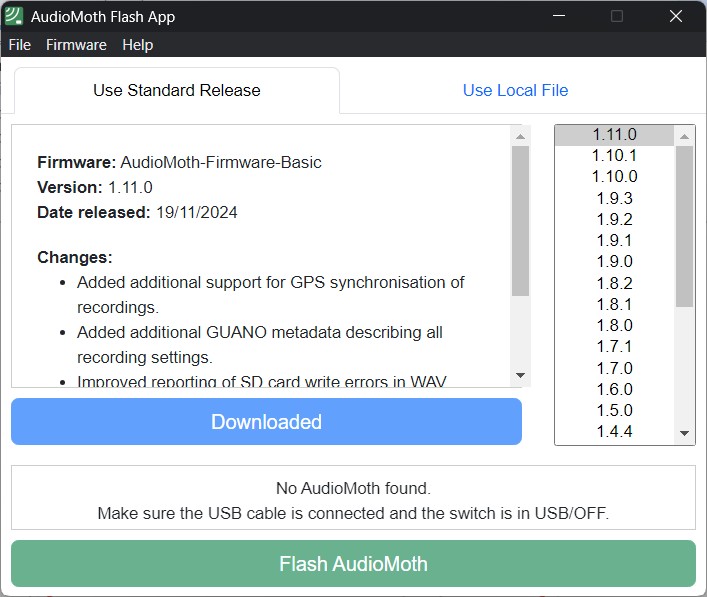Select firmware version 1.8.0

point(615,326)
